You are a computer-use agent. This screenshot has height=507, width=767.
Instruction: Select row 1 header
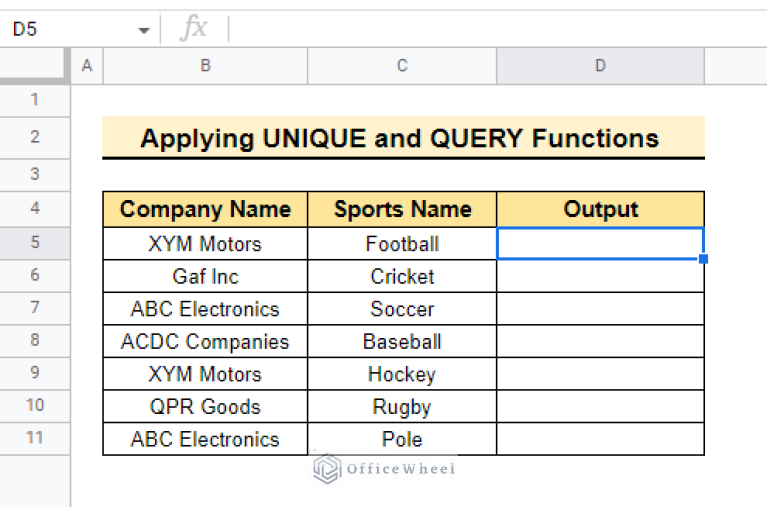(34, 100)
